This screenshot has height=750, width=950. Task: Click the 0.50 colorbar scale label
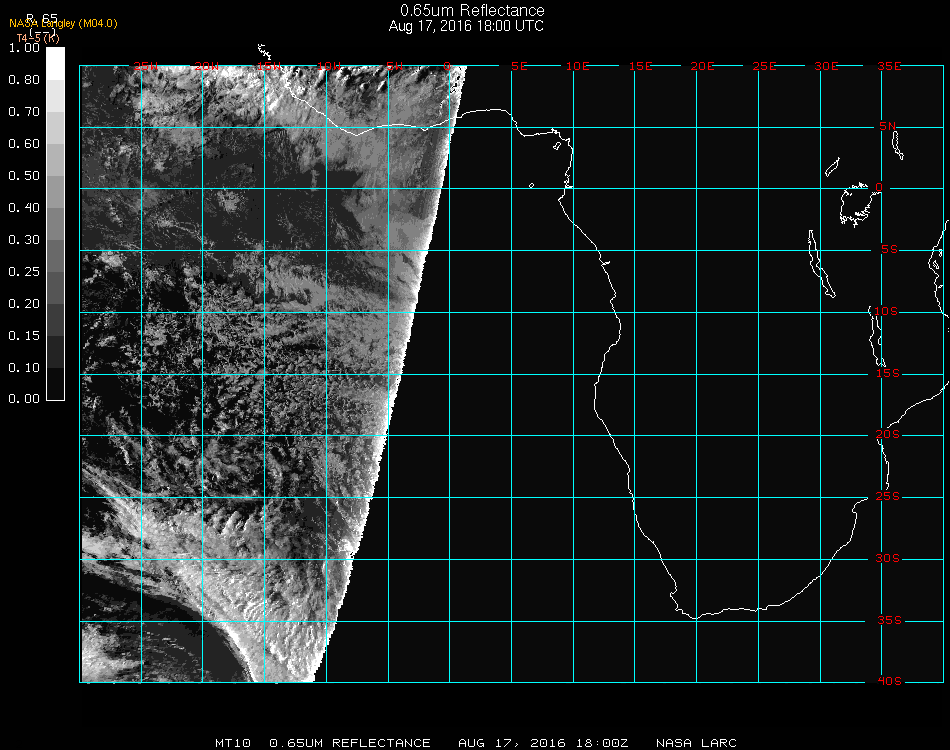pyautogui.click(x=24, y=176)
